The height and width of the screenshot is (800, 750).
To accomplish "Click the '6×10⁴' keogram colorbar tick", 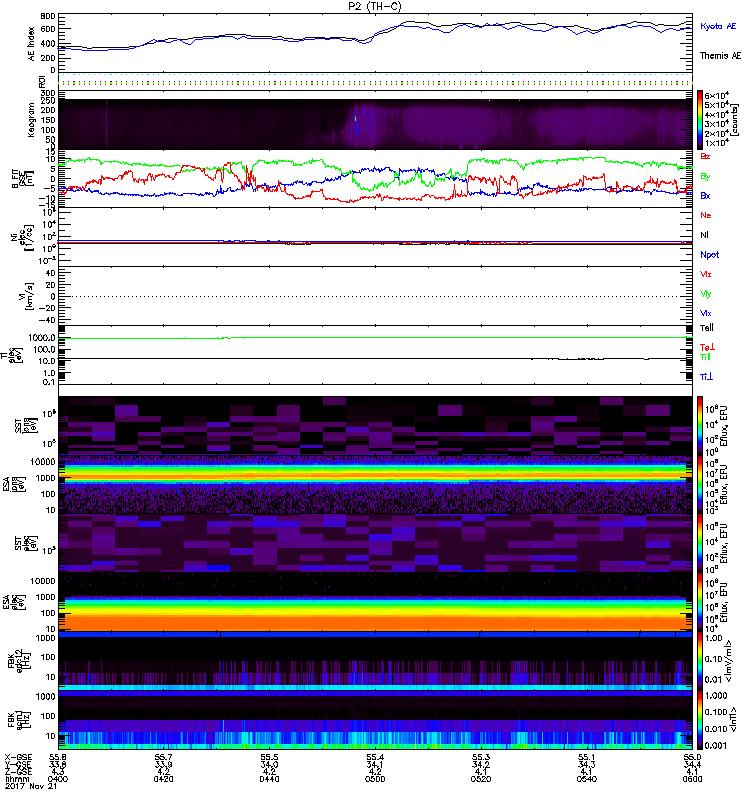I will point(717,95).
